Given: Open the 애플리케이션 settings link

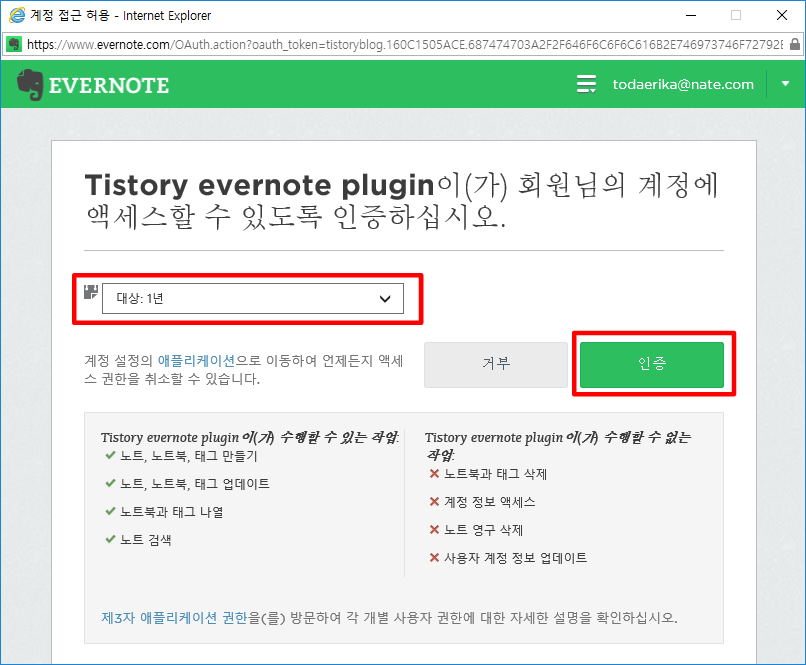Looking at the screenshot, I should (x=196, y=360).
